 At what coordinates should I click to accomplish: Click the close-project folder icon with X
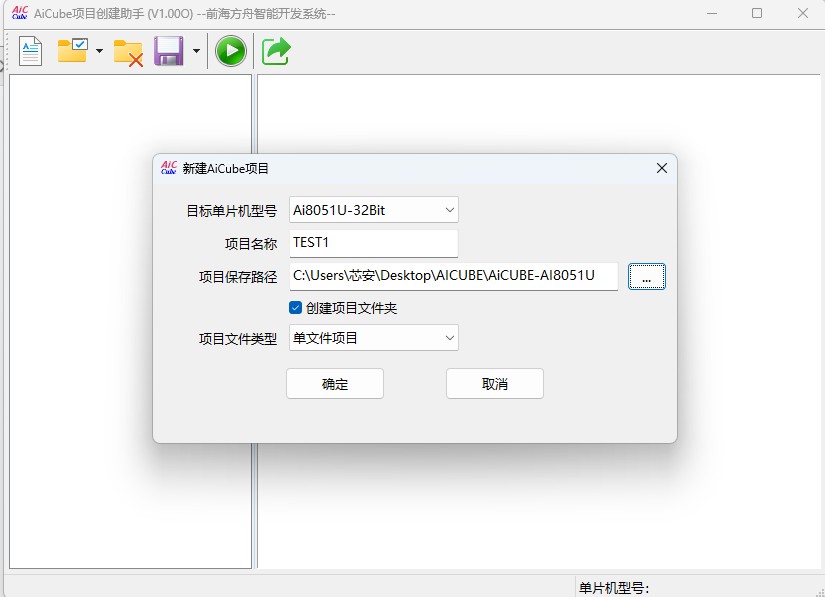pyautogui.click(x=128, y=53)
